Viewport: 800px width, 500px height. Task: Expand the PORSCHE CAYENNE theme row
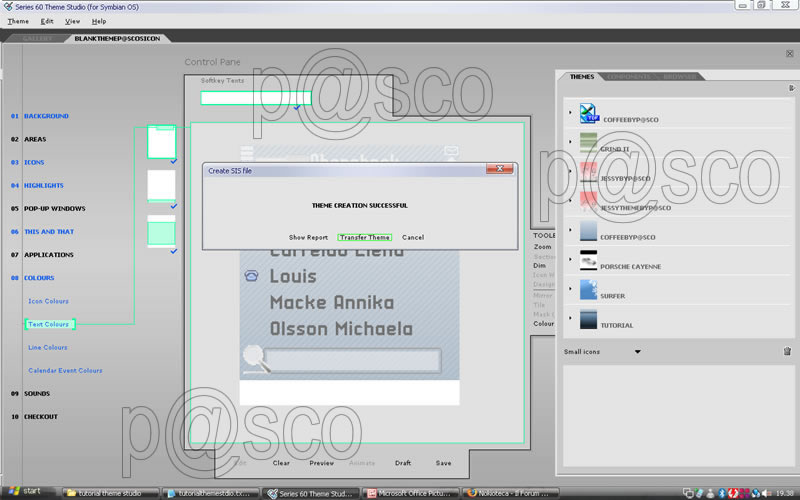(570, 259)
